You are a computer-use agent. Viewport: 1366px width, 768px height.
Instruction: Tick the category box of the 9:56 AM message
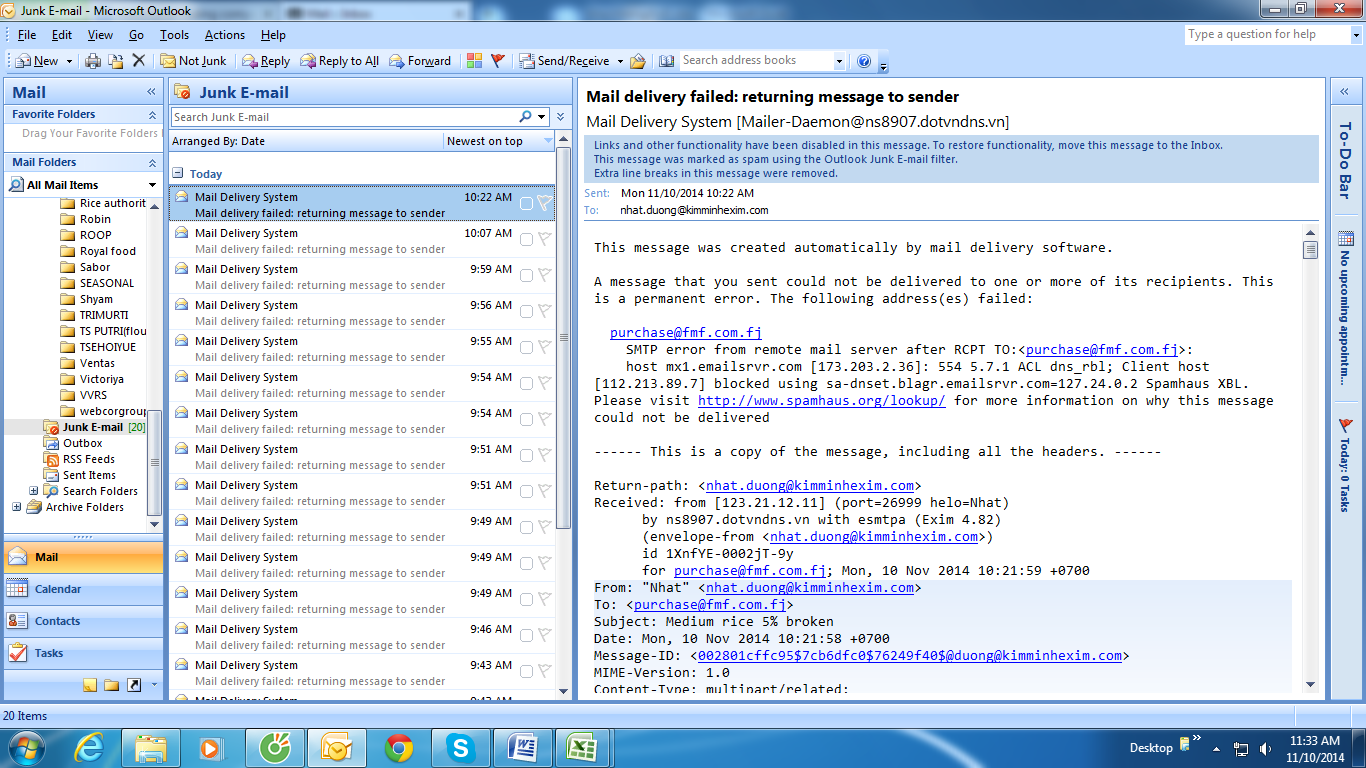pos(526,311)
